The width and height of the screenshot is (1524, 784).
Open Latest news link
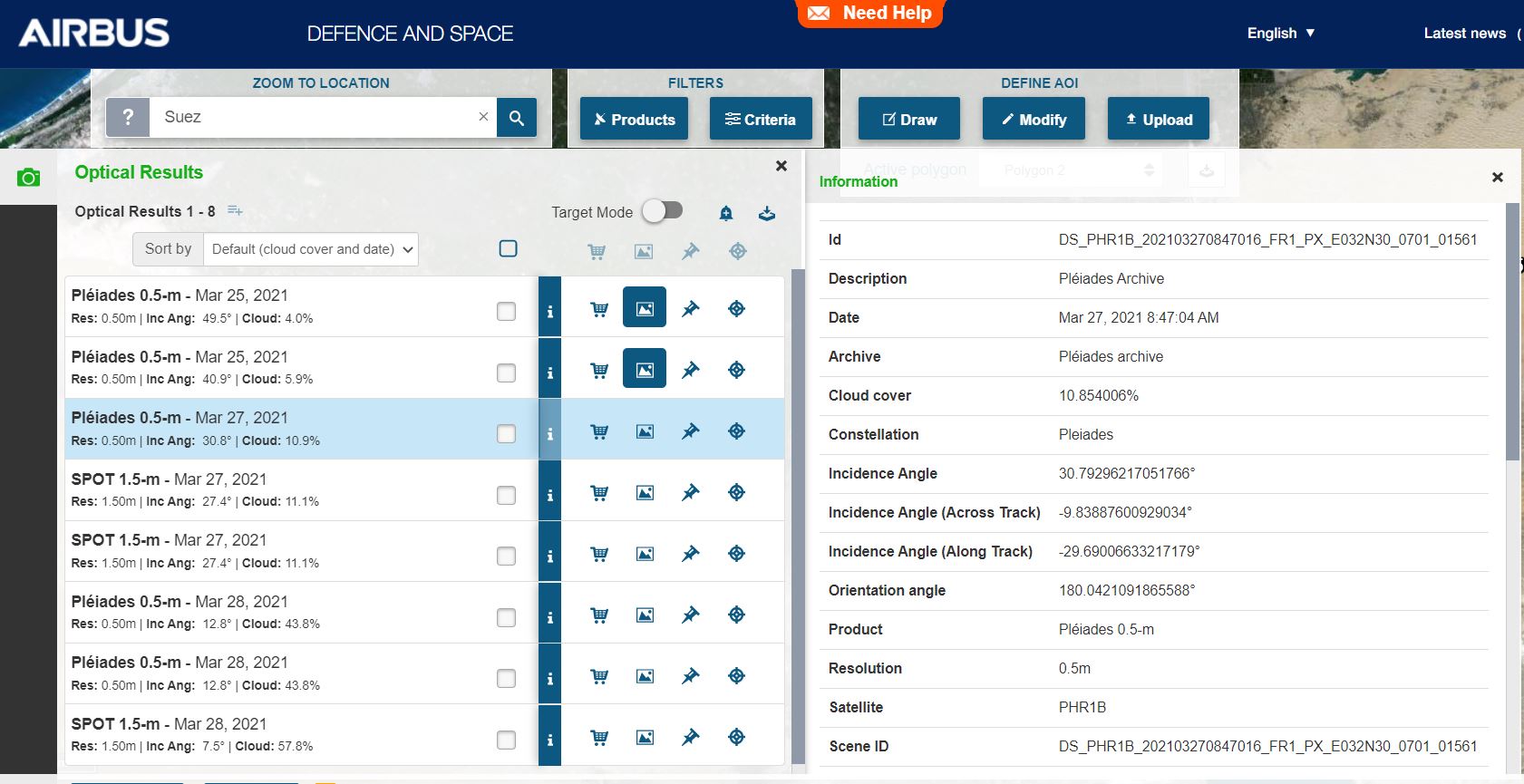1464,33
